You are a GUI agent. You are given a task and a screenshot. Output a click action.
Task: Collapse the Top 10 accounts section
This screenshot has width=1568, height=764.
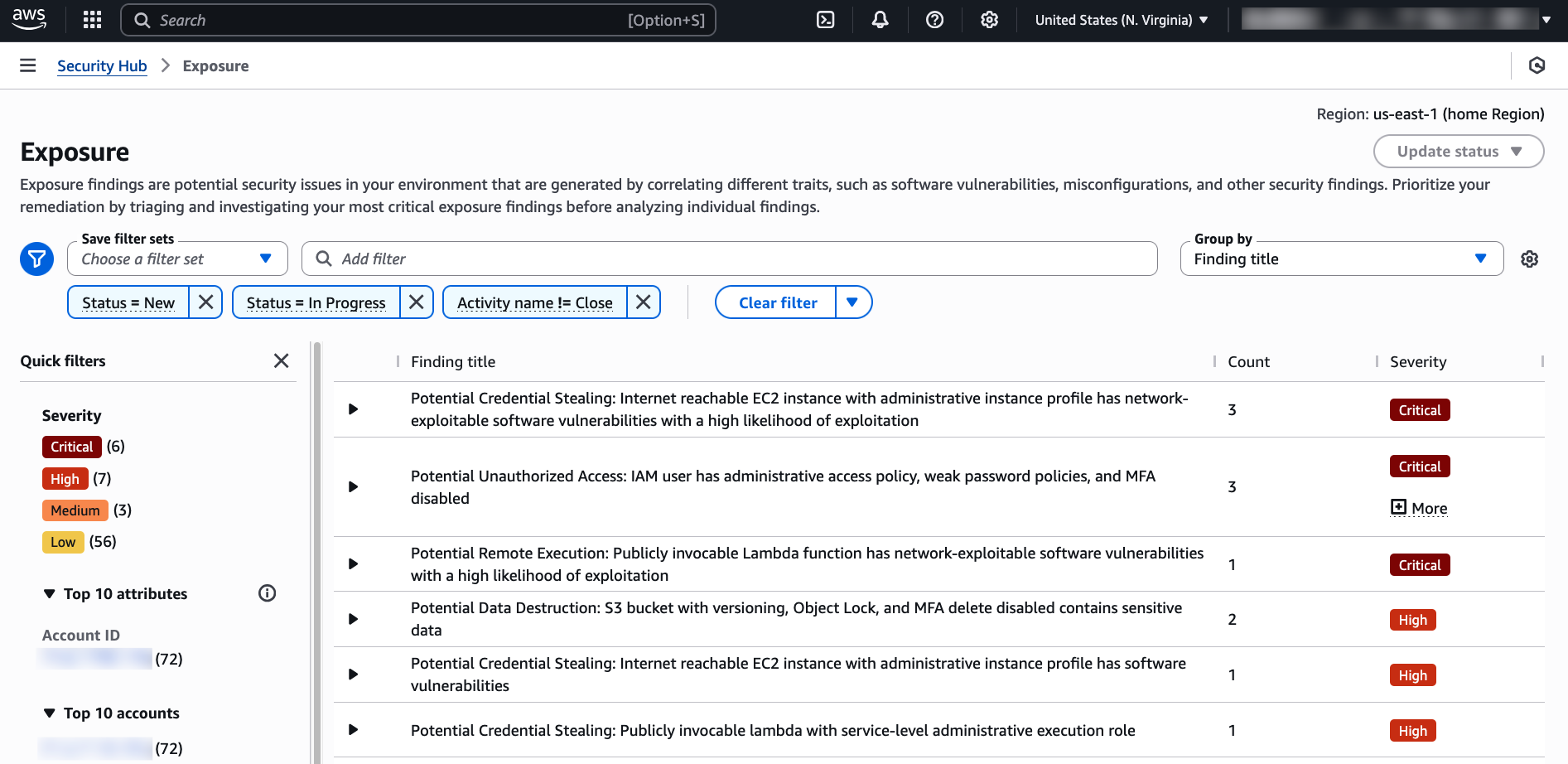pos(49,713)
